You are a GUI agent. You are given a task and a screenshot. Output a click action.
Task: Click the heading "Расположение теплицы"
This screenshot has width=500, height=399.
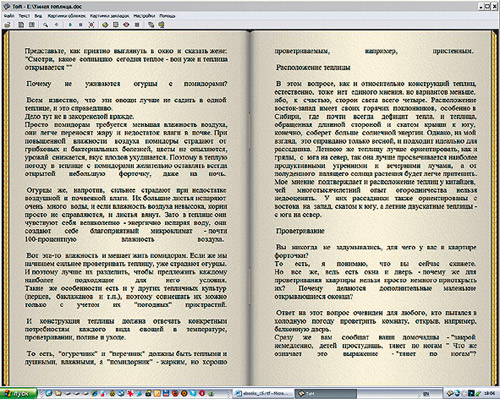[x=313, y=67]
